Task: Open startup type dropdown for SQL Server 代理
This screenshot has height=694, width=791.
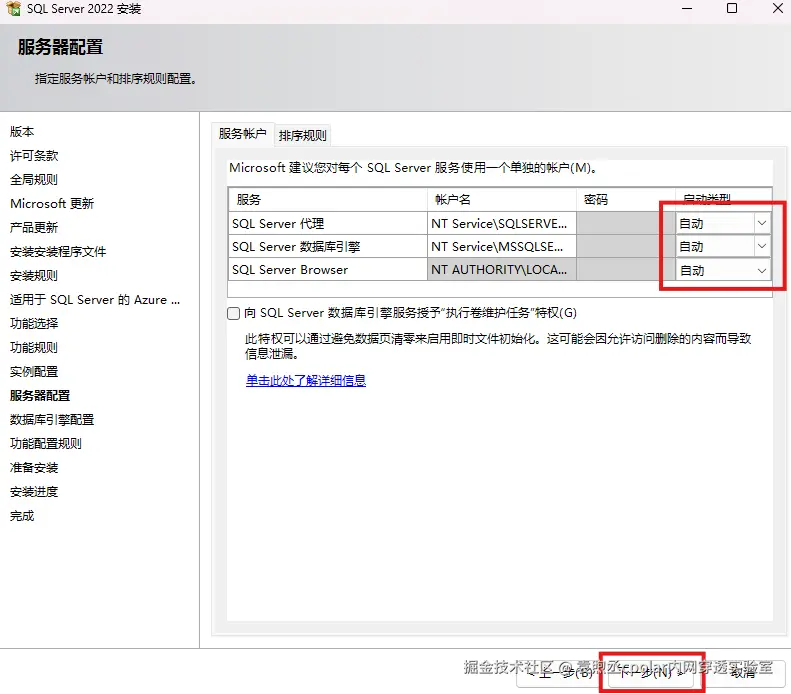Action: (x=762, y=223)
